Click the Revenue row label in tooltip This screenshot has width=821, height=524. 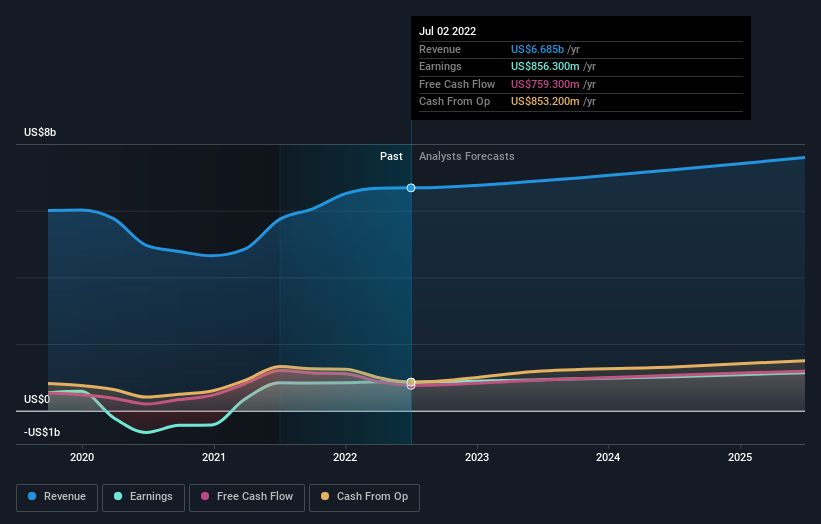pyautogui.click(x=440, y=49)
